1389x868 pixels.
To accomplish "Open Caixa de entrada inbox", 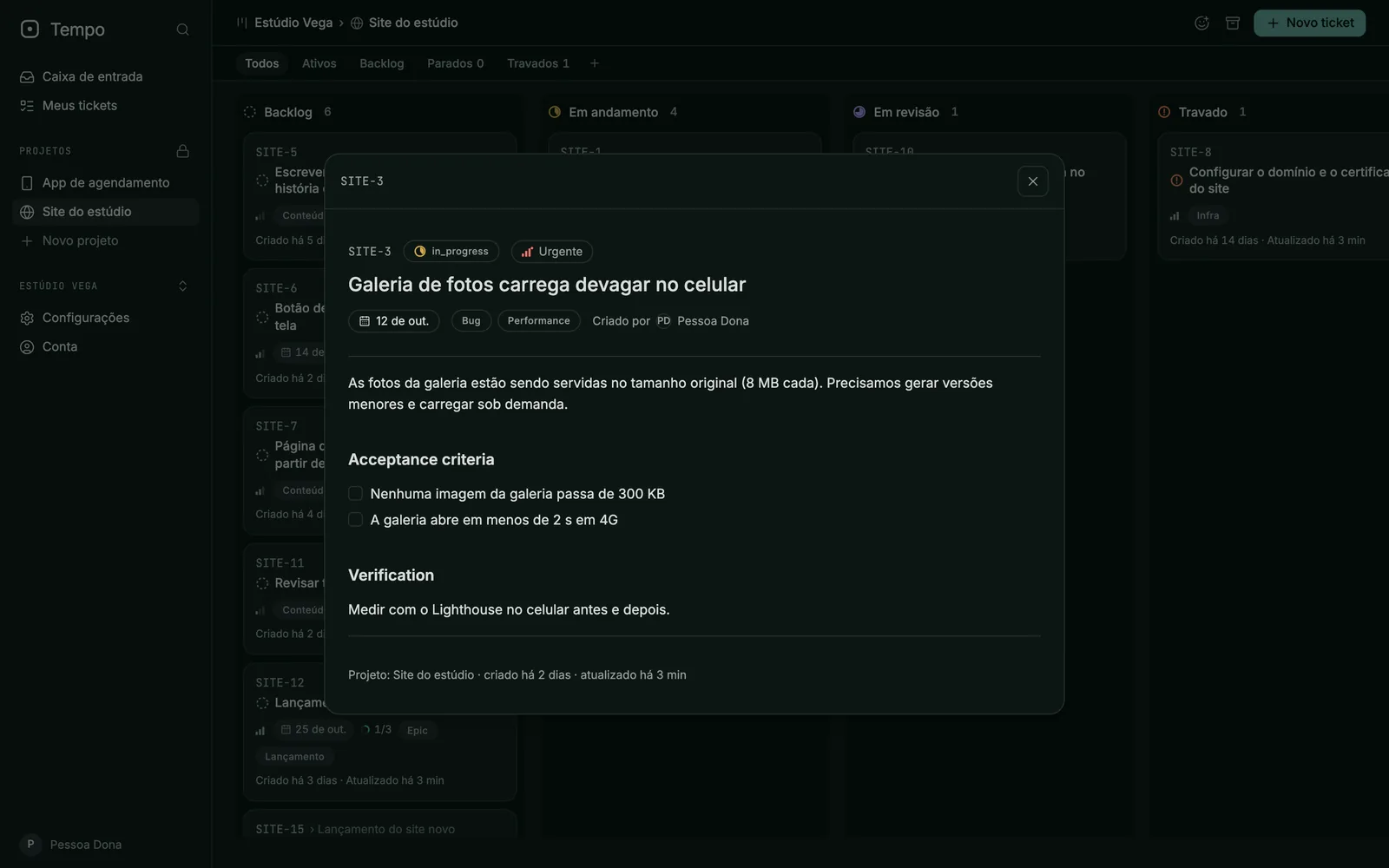I will click(106, 76).
